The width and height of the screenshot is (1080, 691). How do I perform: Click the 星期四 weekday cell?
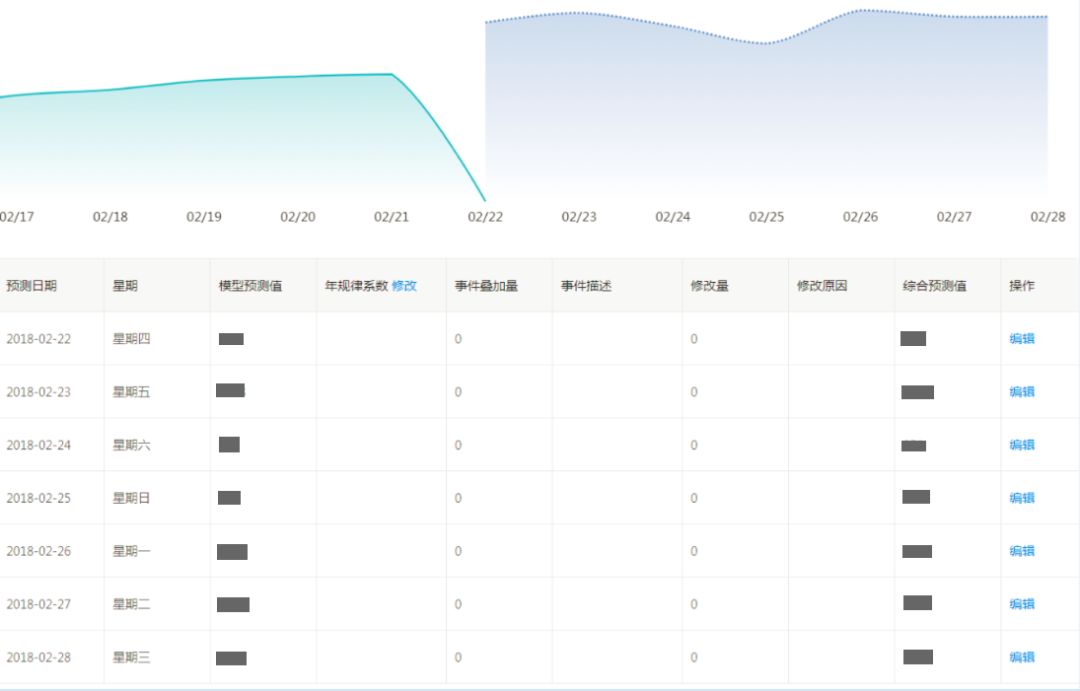click(x=131, y=339)
